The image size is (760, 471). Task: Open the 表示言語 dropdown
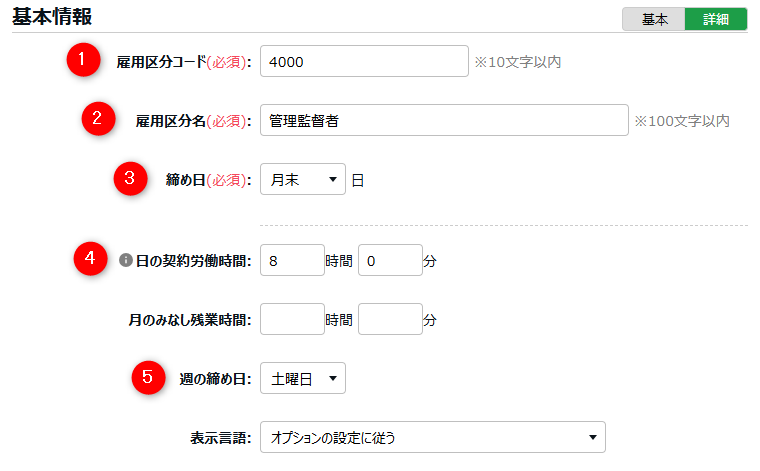[432, 437]
